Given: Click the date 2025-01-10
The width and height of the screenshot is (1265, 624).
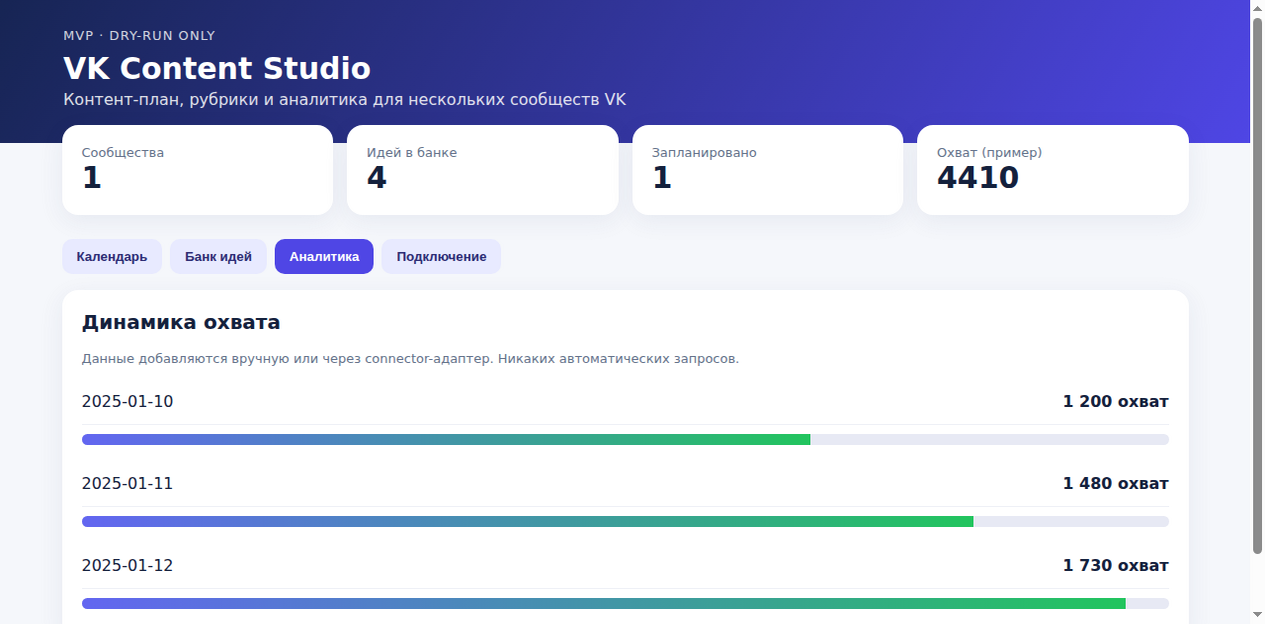Looking at the screenshot, I should point(127,402).
